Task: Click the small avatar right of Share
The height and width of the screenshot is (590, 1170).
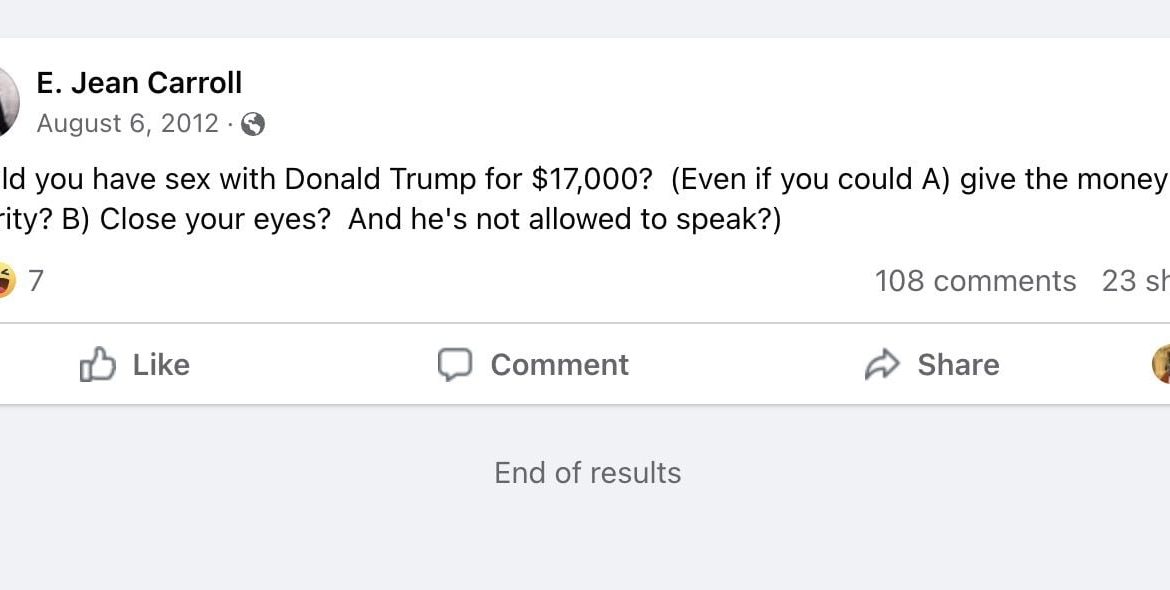Action: 1161,365
